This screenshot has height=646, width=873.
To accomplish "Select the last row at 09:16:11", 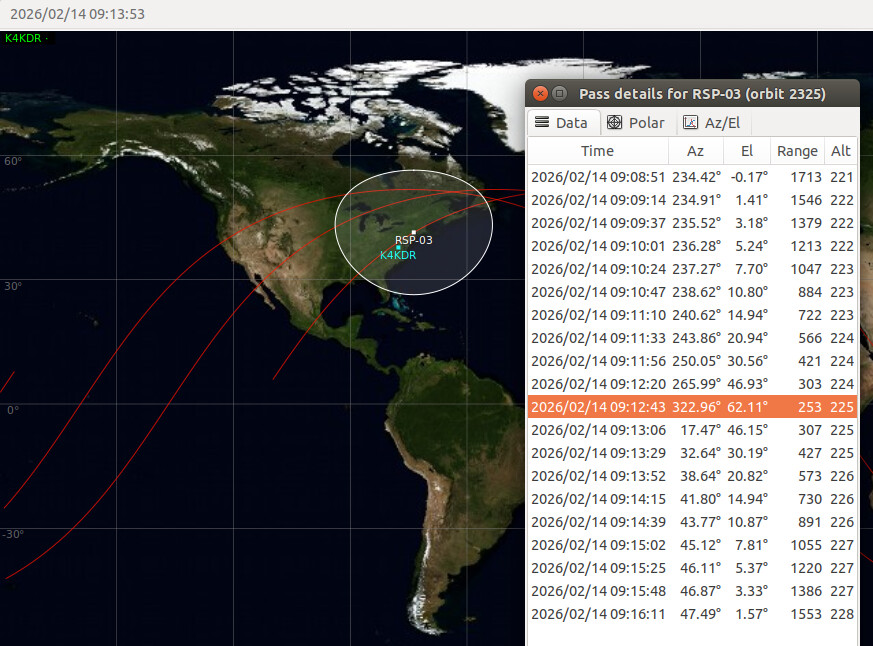I will [x=690, y=614].
